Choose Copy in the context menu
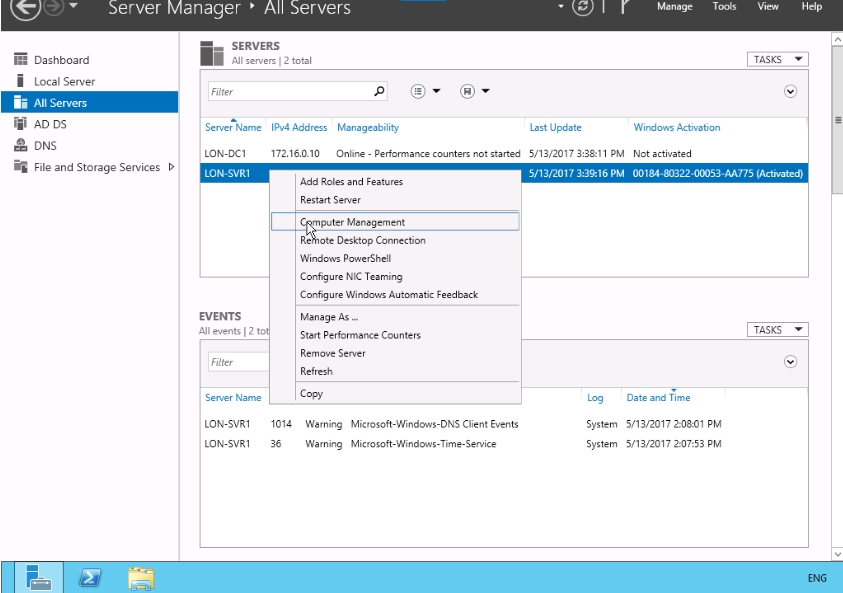Image resolution: width=843 pixels, height=593 pixels. (395, 394)
